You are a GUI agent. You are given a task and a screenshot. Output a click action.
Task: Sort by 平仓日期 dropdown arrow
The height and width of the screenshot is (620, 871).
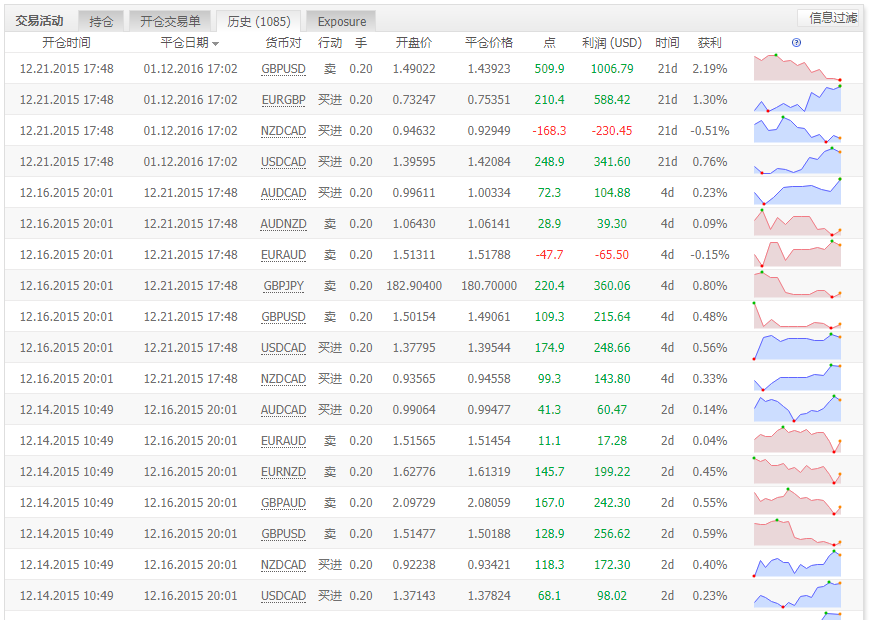pyautogui.click(x=216, y=44)
